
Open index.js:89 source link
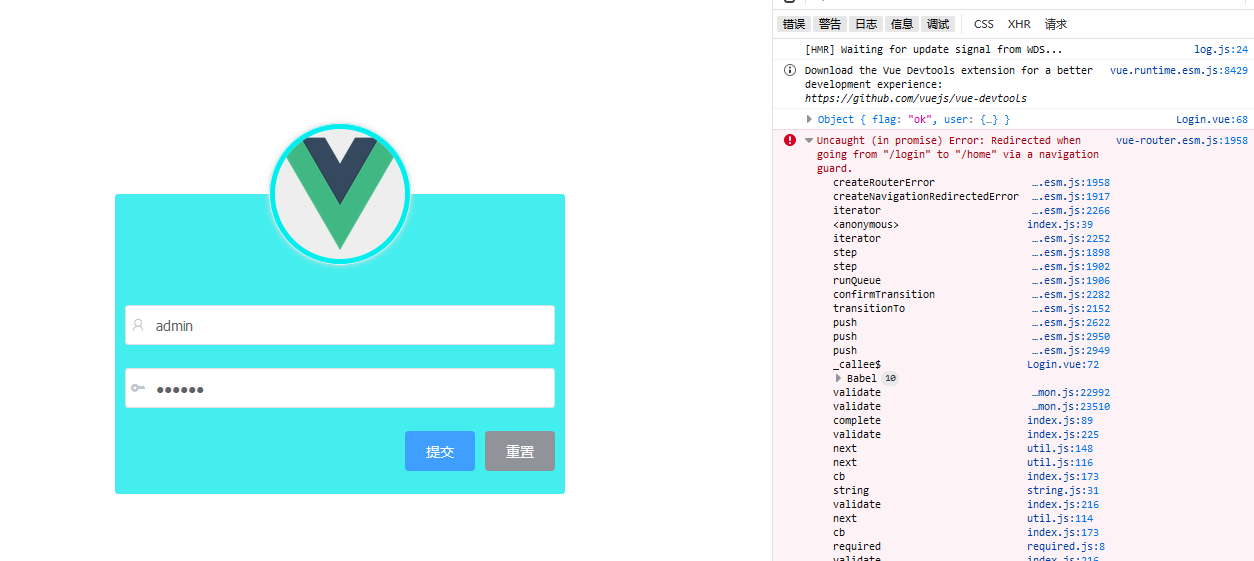[x=1060, y=420]
